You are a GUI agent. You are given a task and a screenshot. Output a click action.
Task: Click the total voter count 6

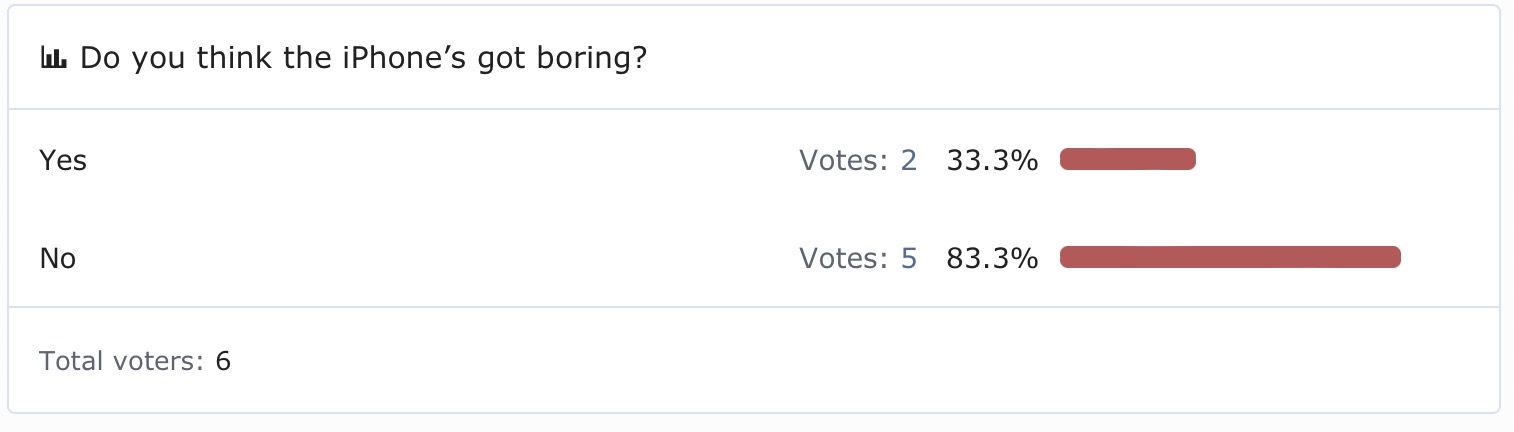pos(223,361)
